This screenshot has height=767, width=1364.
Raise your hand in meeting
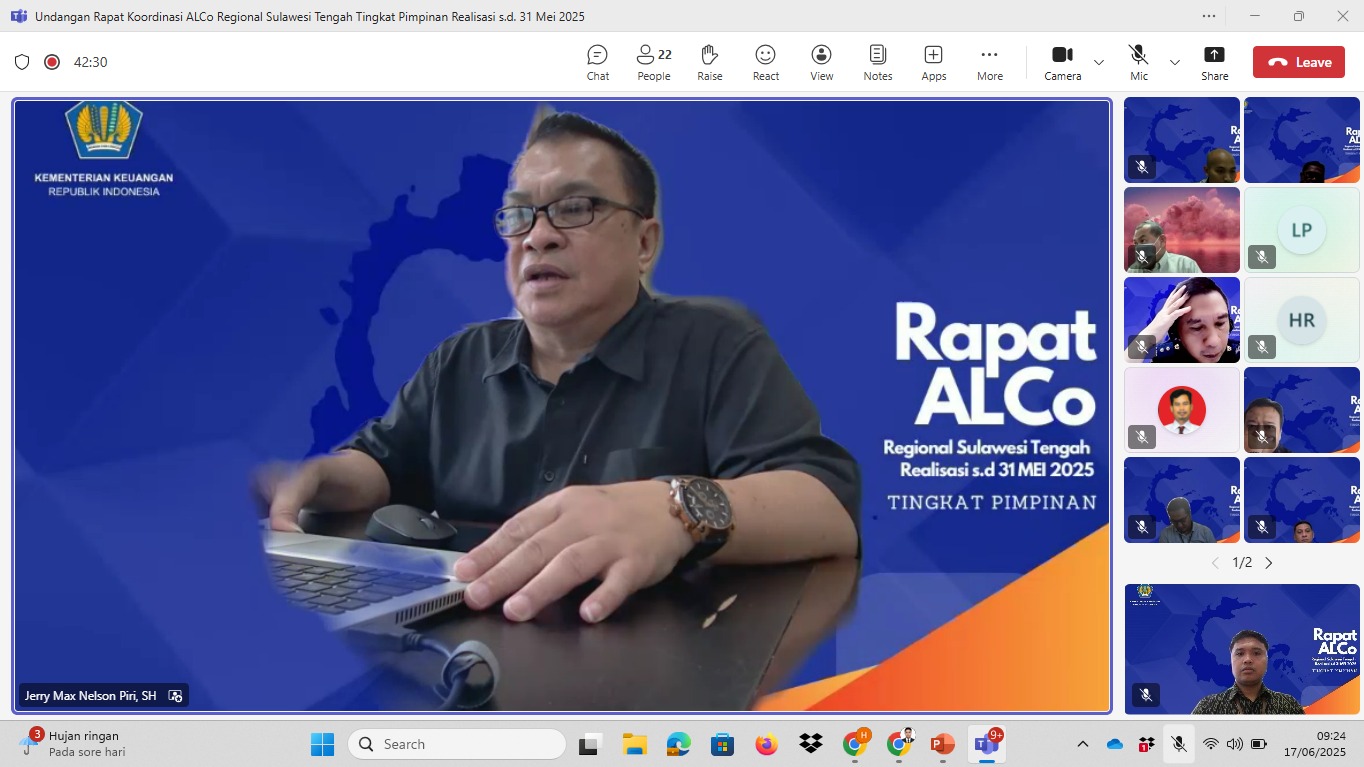[x=709, y=62]
